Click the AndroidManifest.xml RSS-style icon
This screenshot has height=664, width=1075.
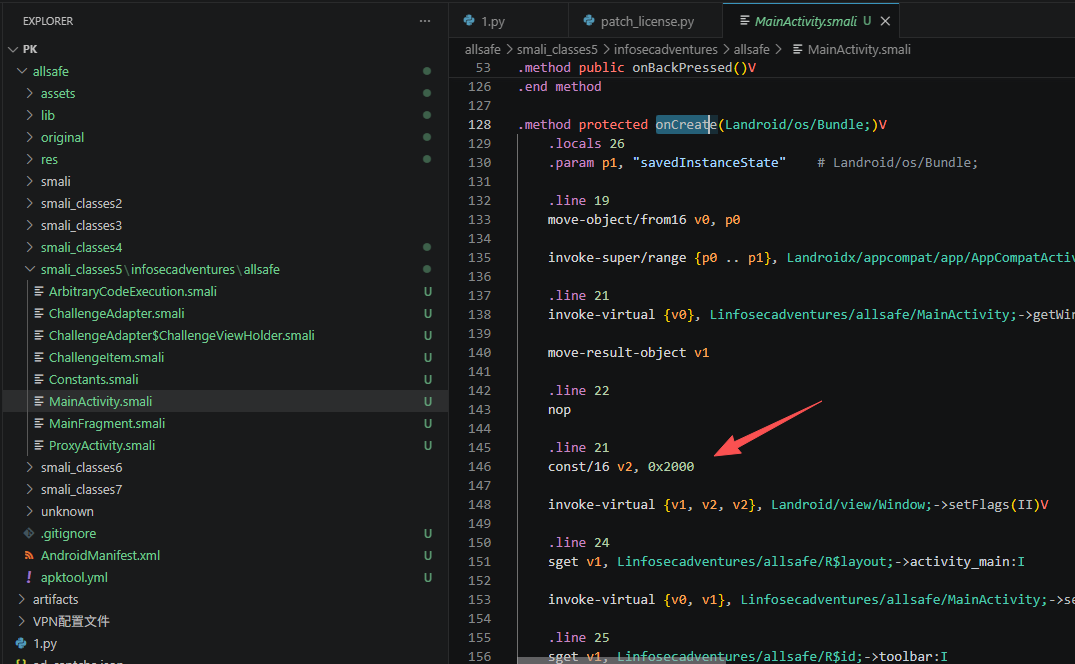tap(29, 555)
